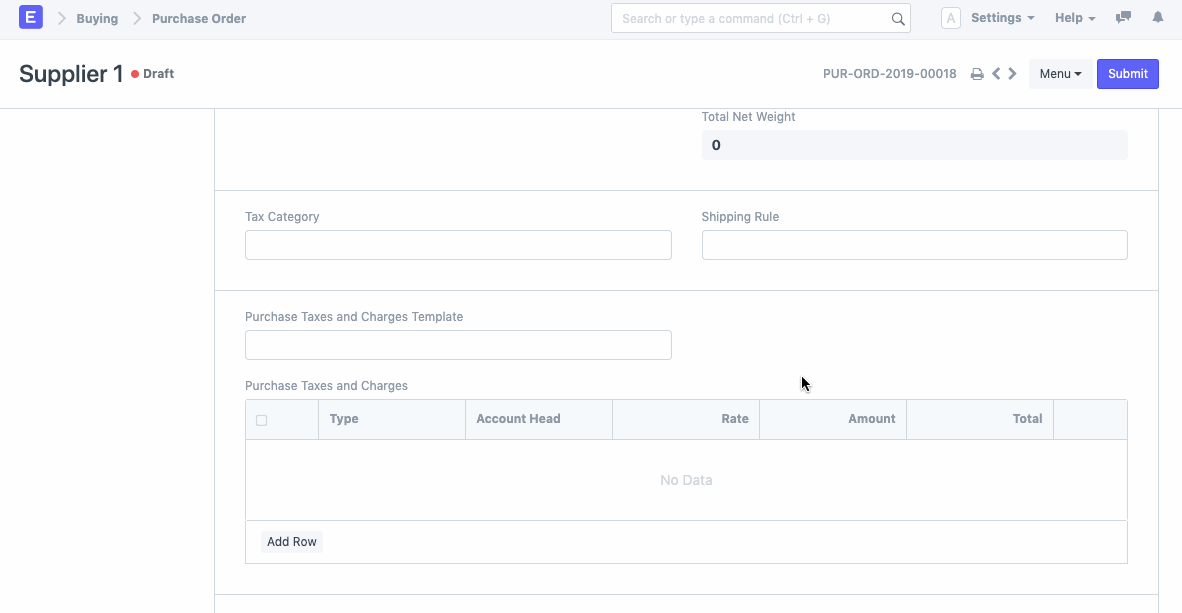Click the ERPNext logo icon
Screen dimensions: 1182x613
click(x=30, y=17)
